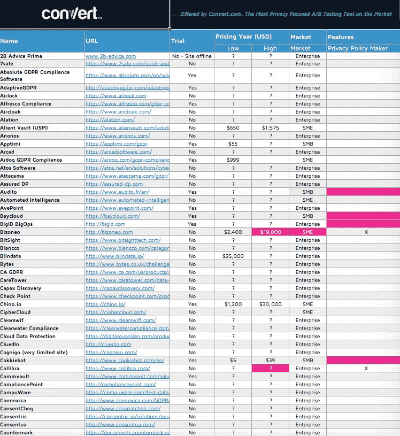Click the Convert logo in the header
This screenshot has width=400, height=436.
tap(71, 14)
